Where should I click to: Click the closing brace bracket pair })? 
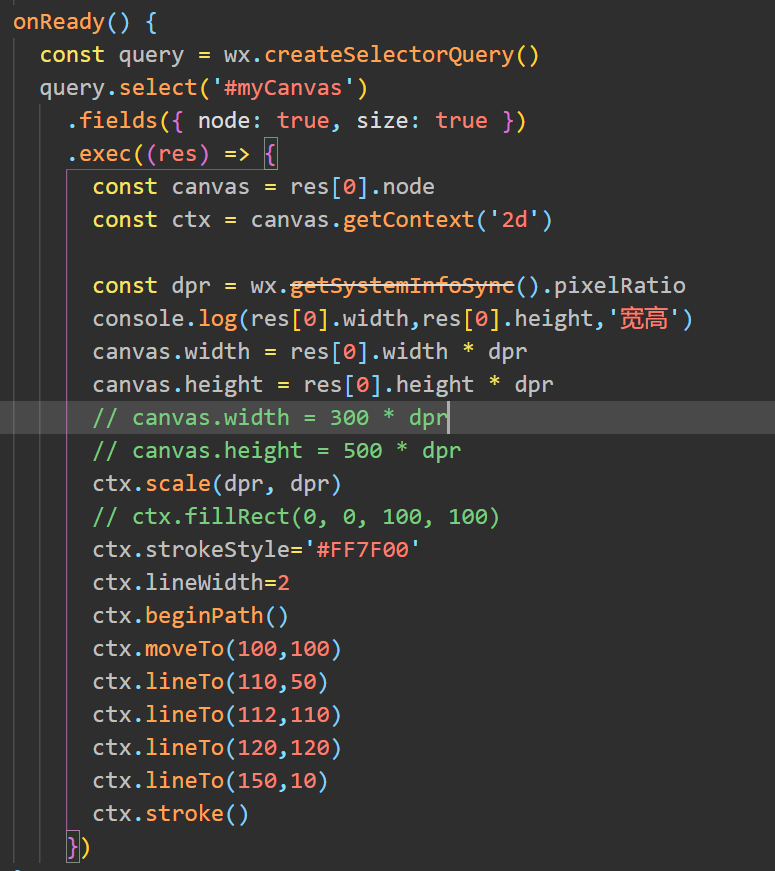click(x=78, y=848)
